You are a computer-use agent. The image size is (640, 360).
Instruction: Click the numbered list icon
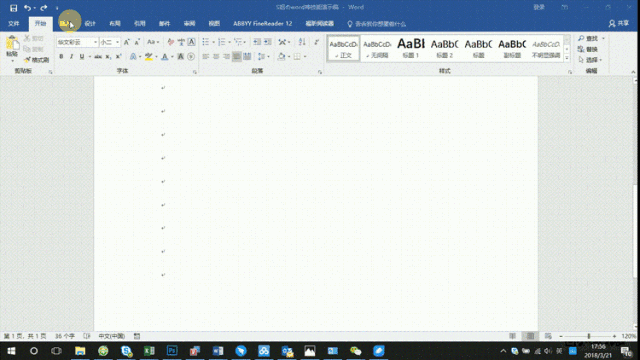coord(222,42)
